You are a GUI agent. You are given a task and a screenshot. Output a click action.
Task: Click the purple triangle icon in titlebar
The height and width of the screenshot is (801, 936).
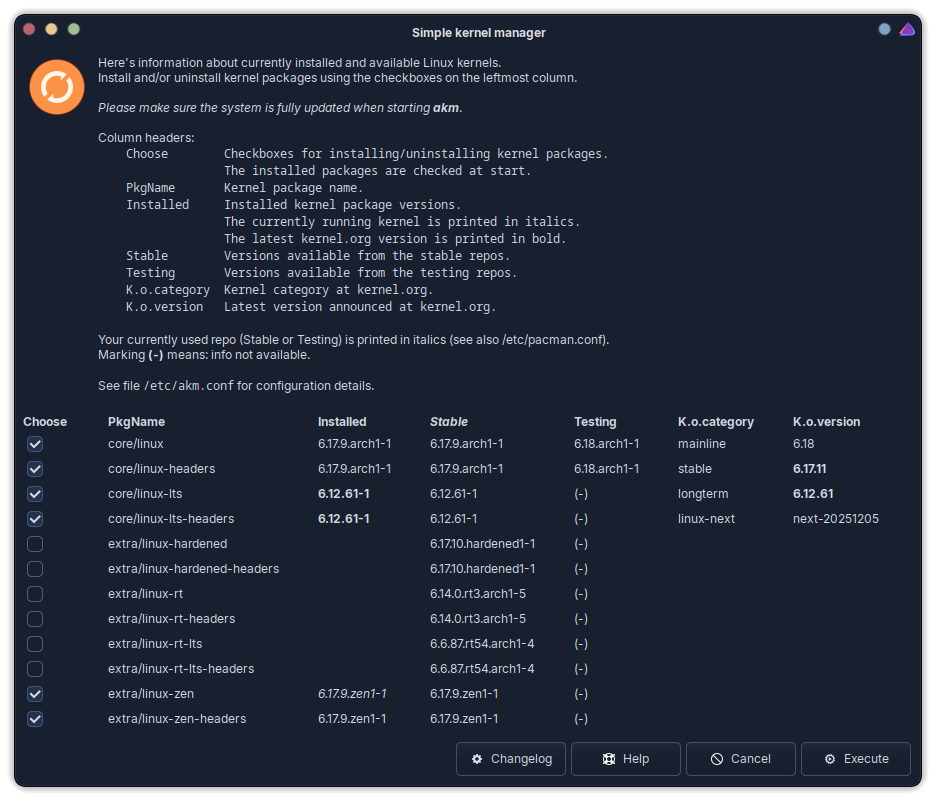tap(907, 30)
